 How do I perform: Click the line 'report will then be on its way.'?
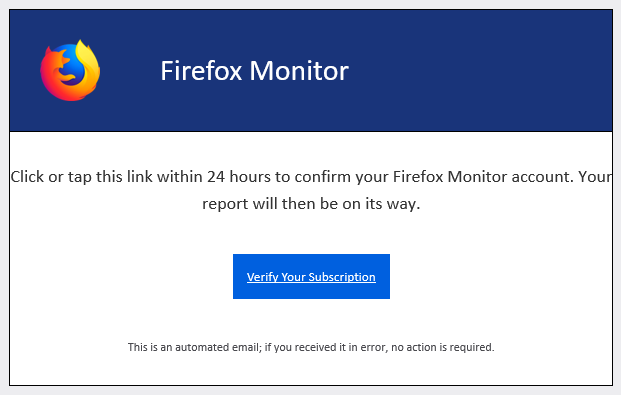pyautogui.click(x=311, y=204)
